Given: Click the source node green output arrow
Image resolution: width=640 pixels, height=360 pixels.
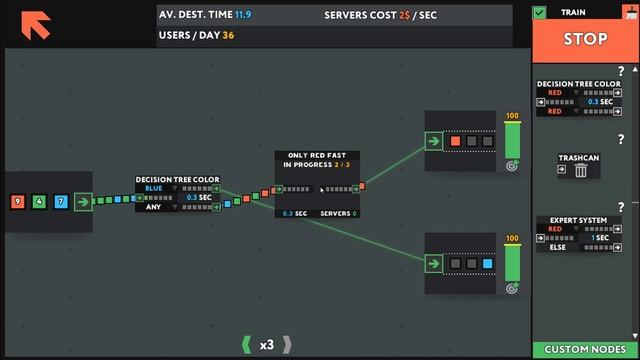Looking at the screenshot, I should pos(83,202).
